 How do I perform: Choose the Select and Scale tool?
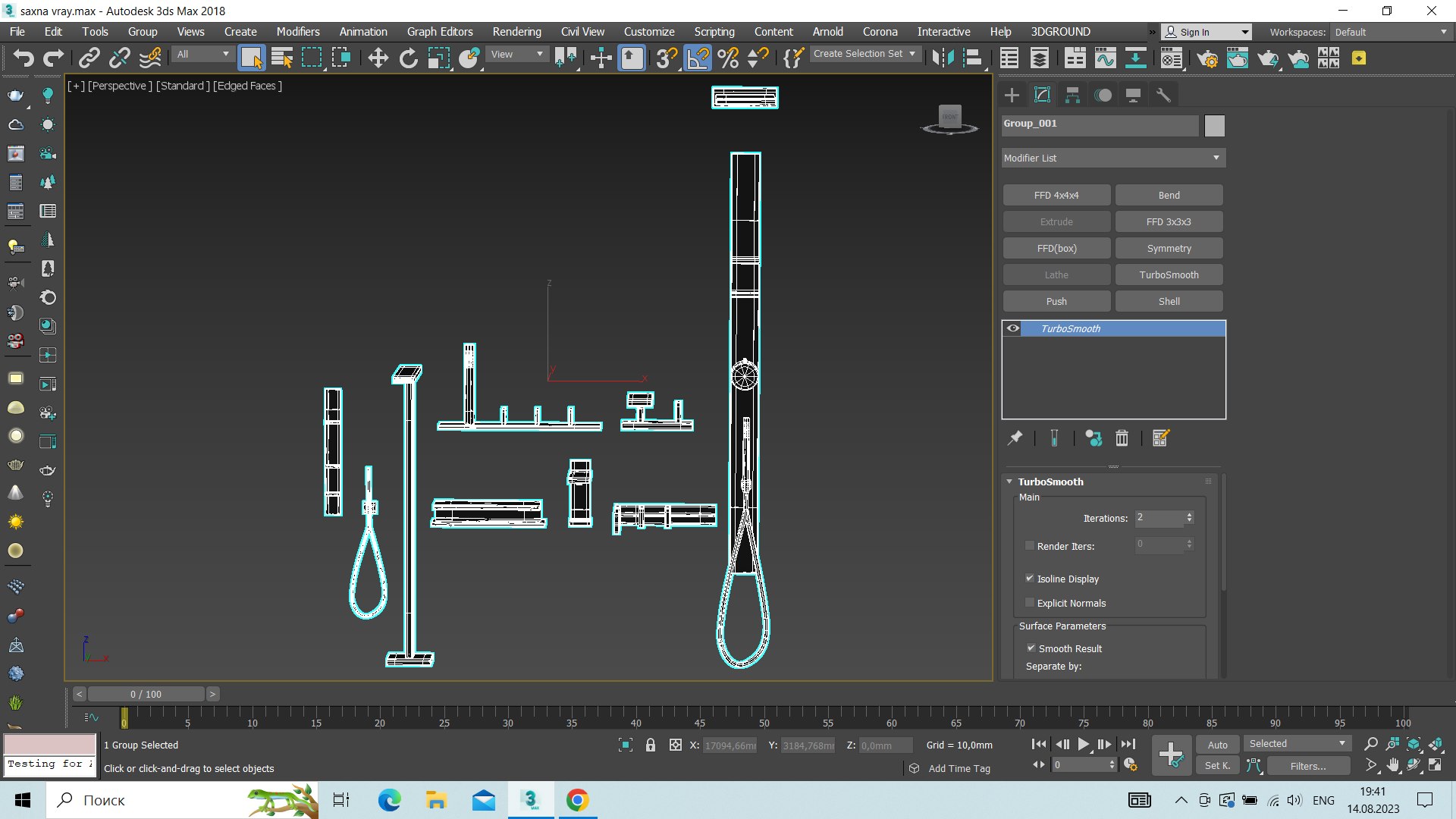[438, 58]
